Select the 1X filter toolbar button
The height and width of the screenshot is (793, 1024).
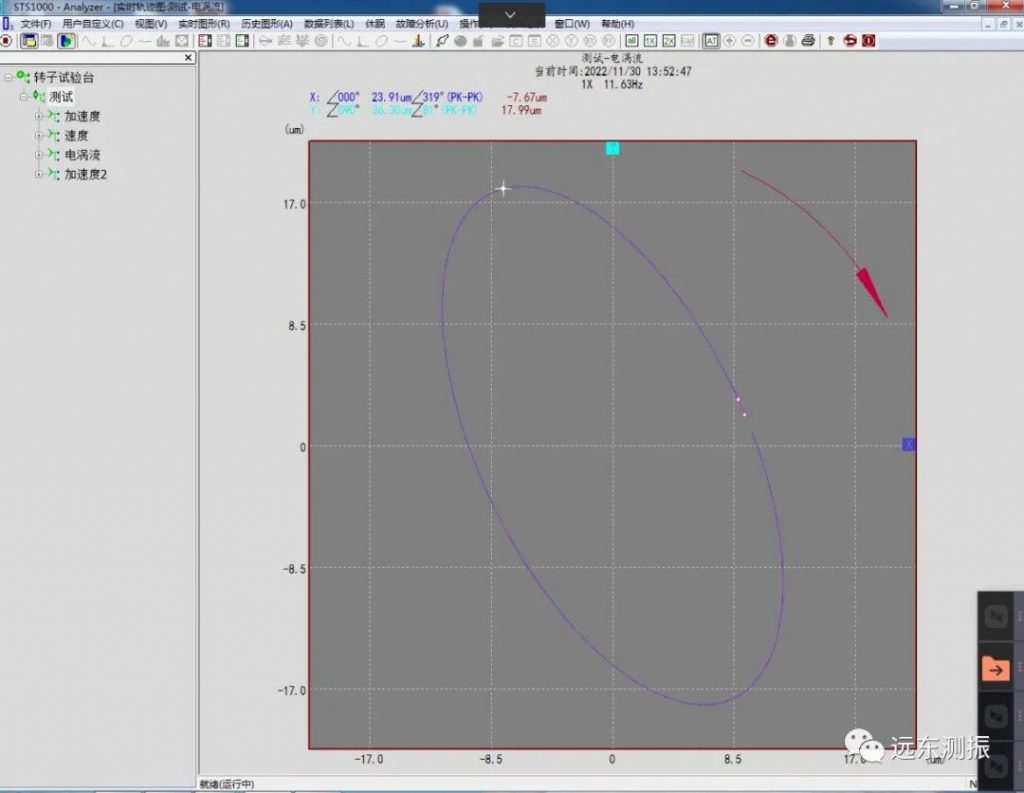pyautogui.click(x=650, y=41)
